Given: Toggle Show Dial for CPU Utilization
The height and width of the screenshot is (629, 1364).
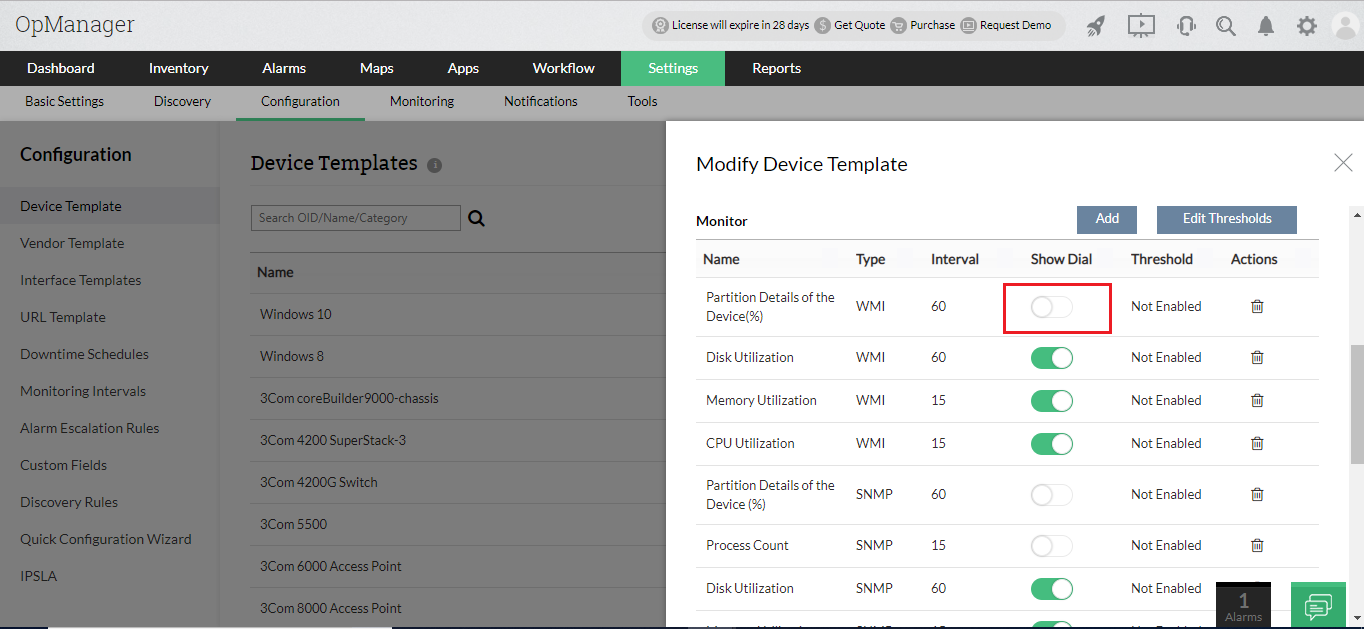Looking at the screenshot, I should click(1052, 444).
